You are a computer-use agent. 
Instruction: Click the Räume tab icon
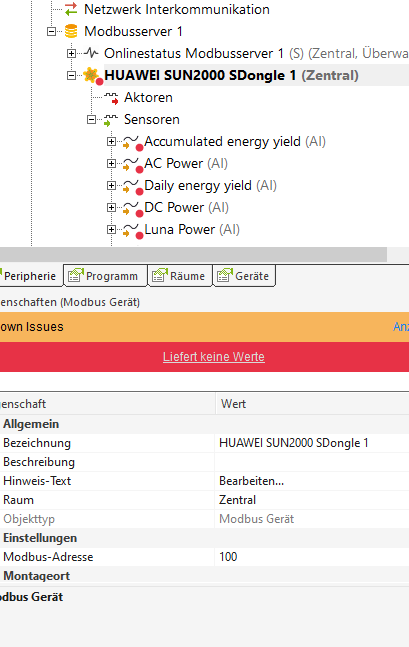click(x=160, y=275)
